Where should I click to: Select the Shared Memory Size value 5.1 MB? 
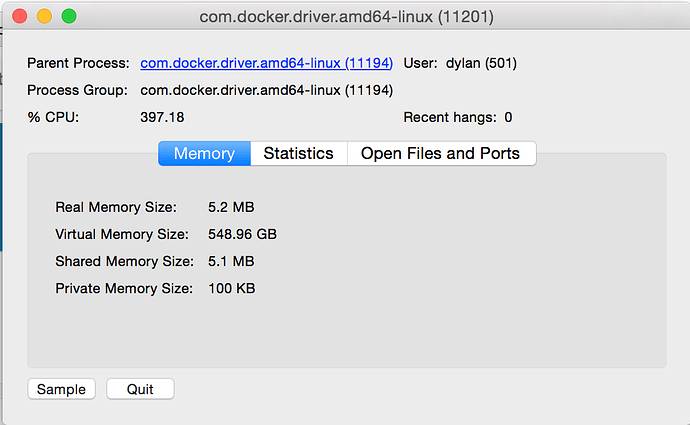point(231,261)
